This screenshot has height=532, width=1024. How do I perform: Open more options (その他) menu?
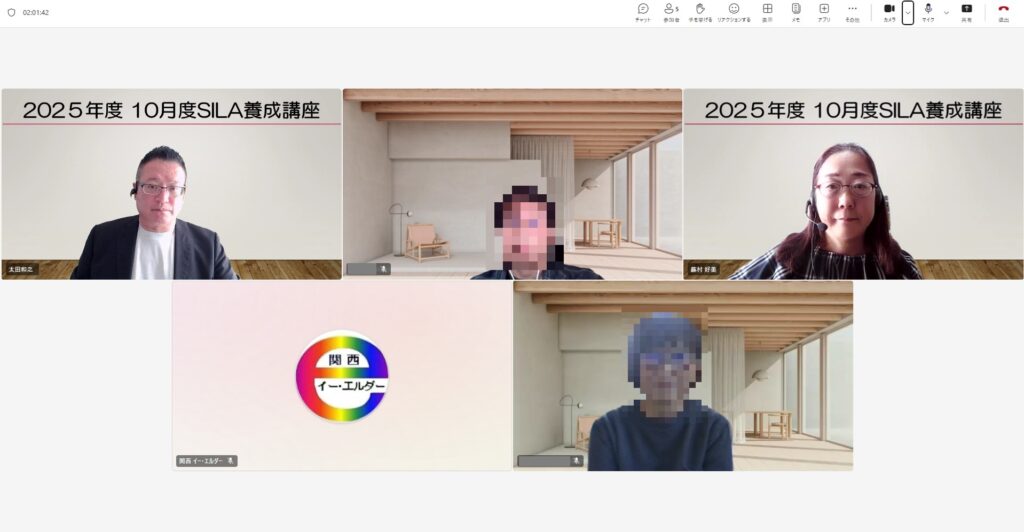point(852,12)
